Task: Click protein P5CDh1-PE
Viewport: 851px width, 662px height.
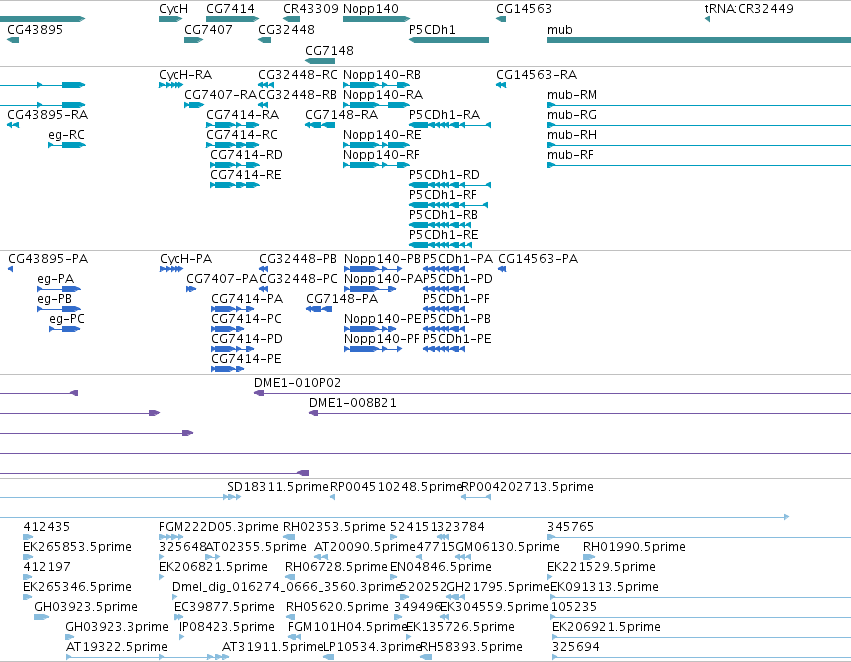Action: point(443,349)
